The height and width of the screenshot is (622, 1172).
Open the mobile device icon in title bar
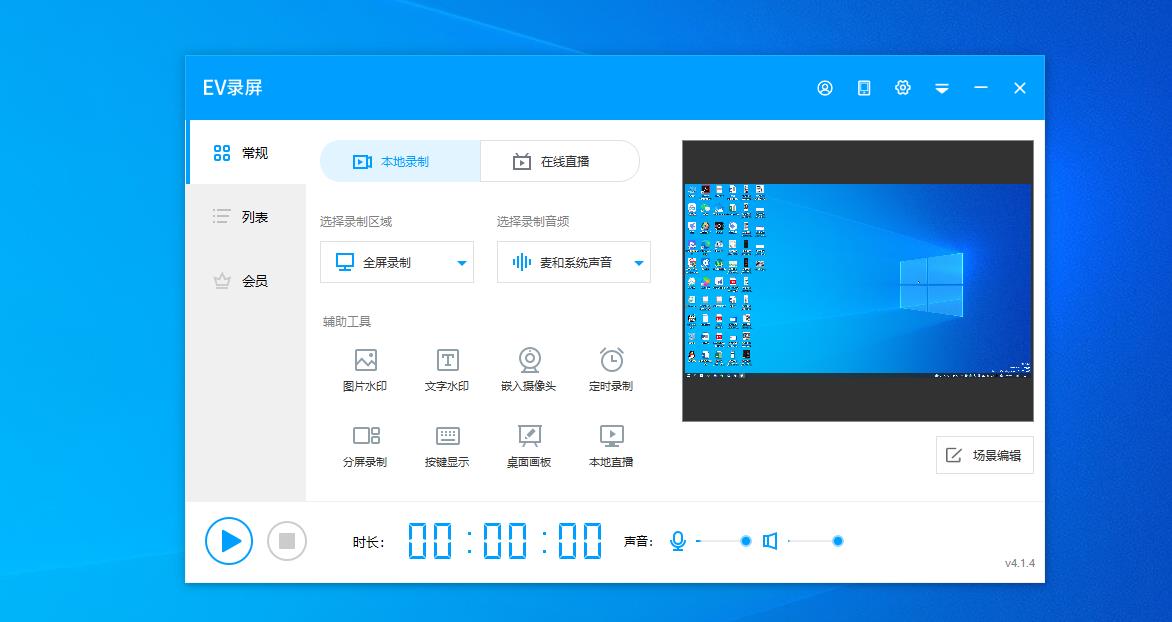(x=863, y=88)
